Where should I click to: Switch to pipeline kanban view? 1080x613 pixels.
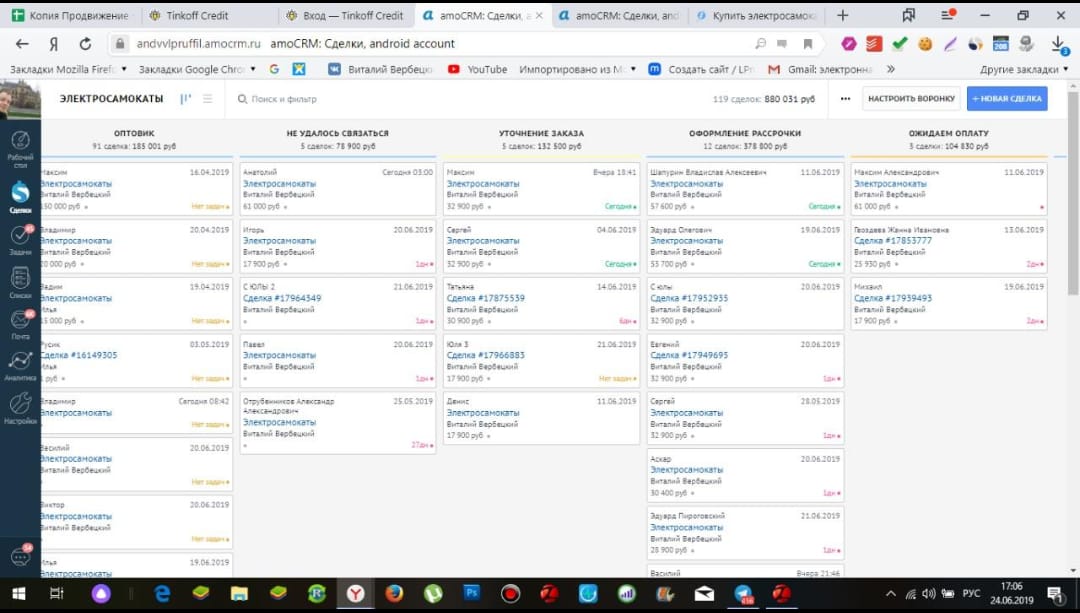pyautogui.click(x=185, y=99)
